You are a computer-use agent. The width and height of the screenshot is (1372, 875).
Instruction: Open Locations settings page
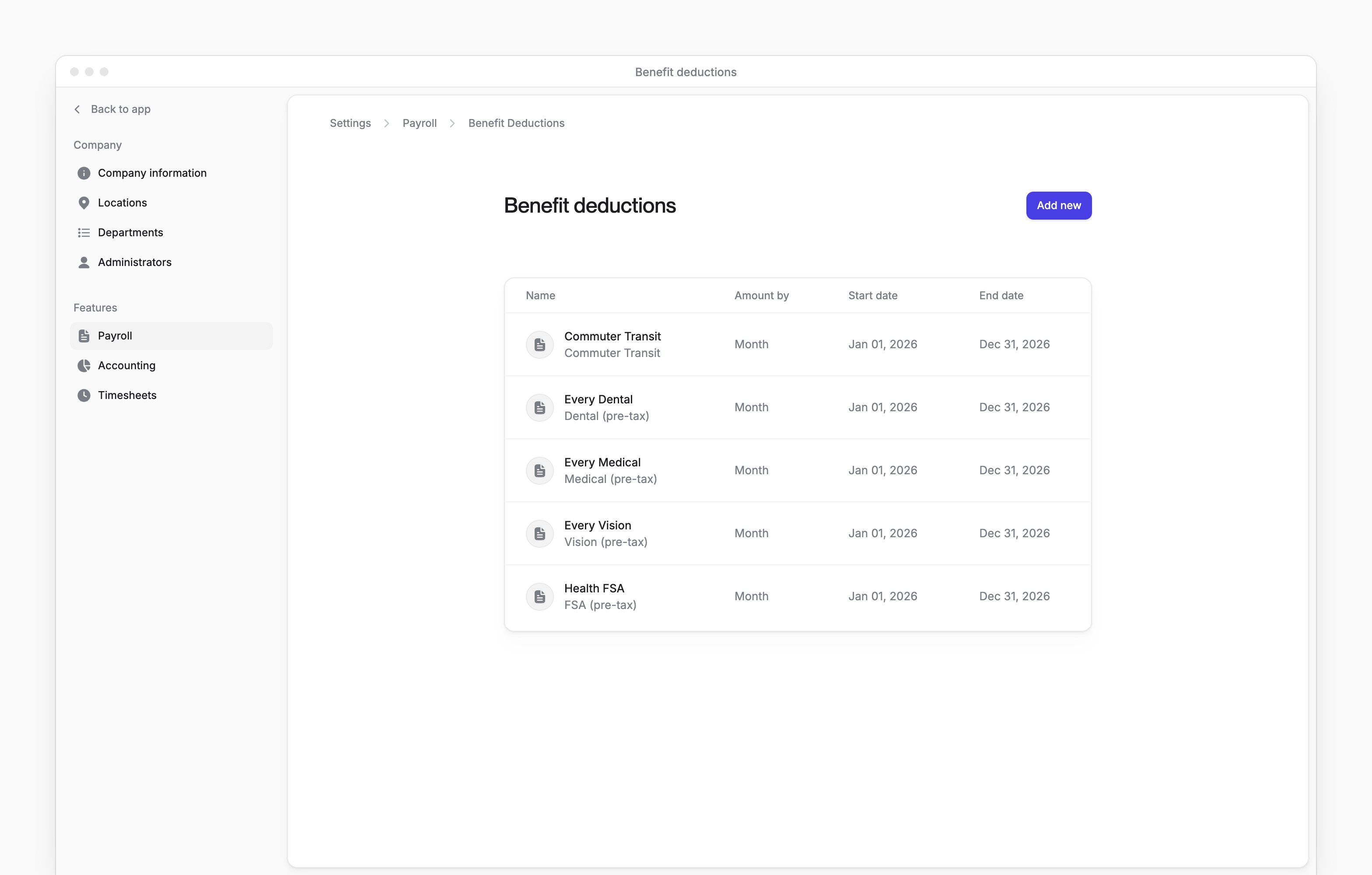[x=171, y=203]
